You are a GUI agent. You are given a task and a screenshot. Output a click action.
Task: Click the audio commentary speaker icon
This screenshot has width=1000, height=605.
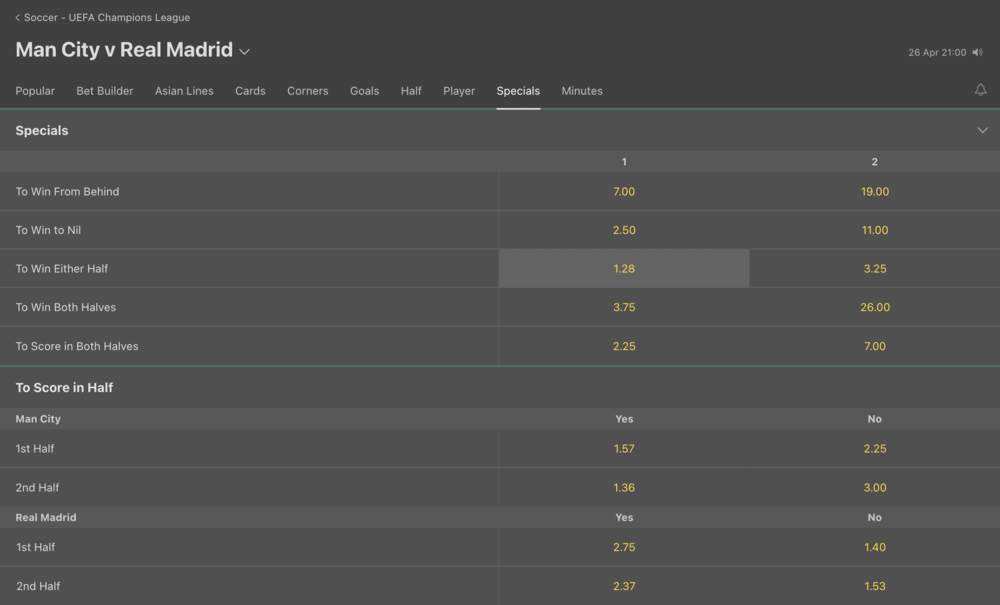pos(977,52)
